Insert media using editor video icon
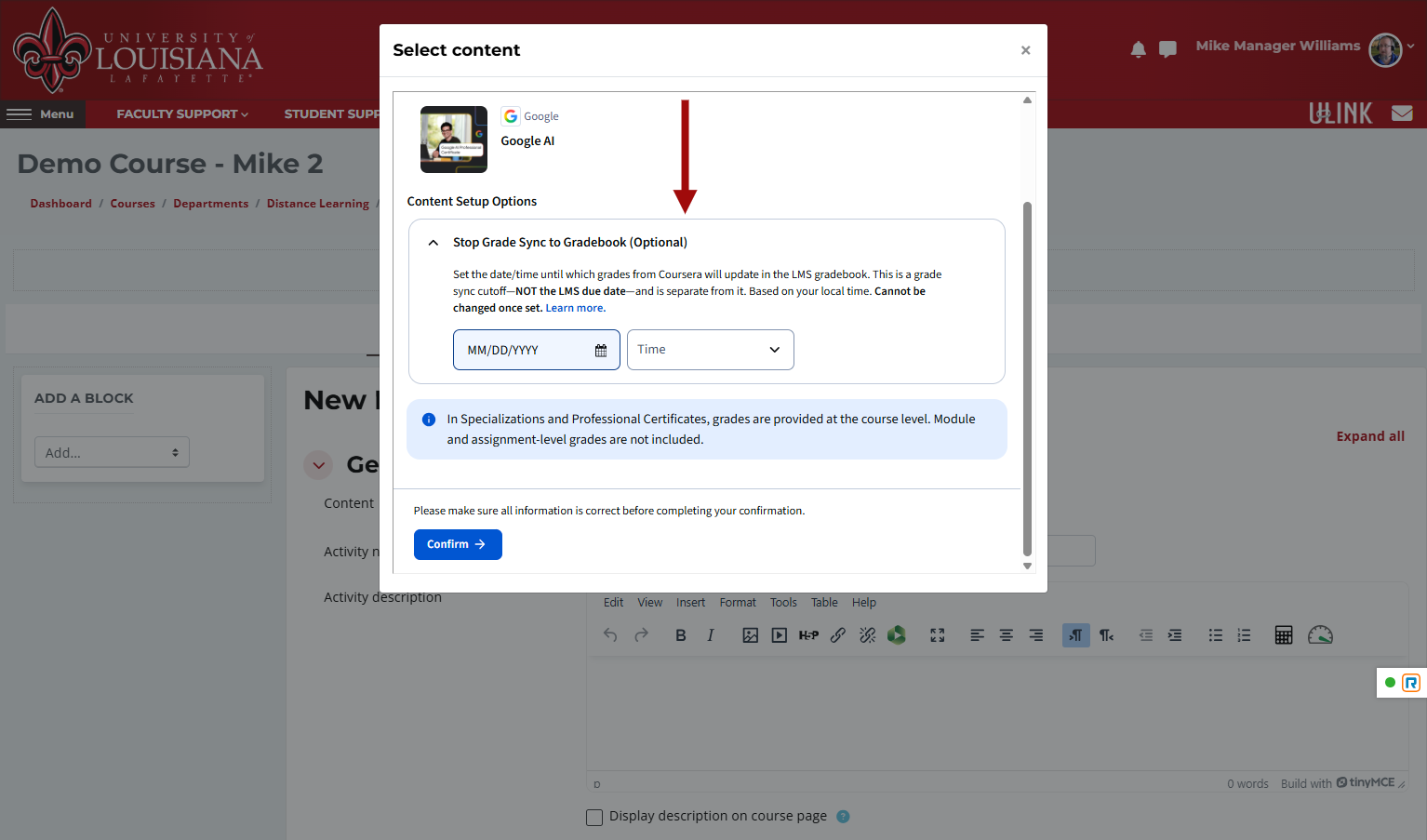 [x=780, y=635]
